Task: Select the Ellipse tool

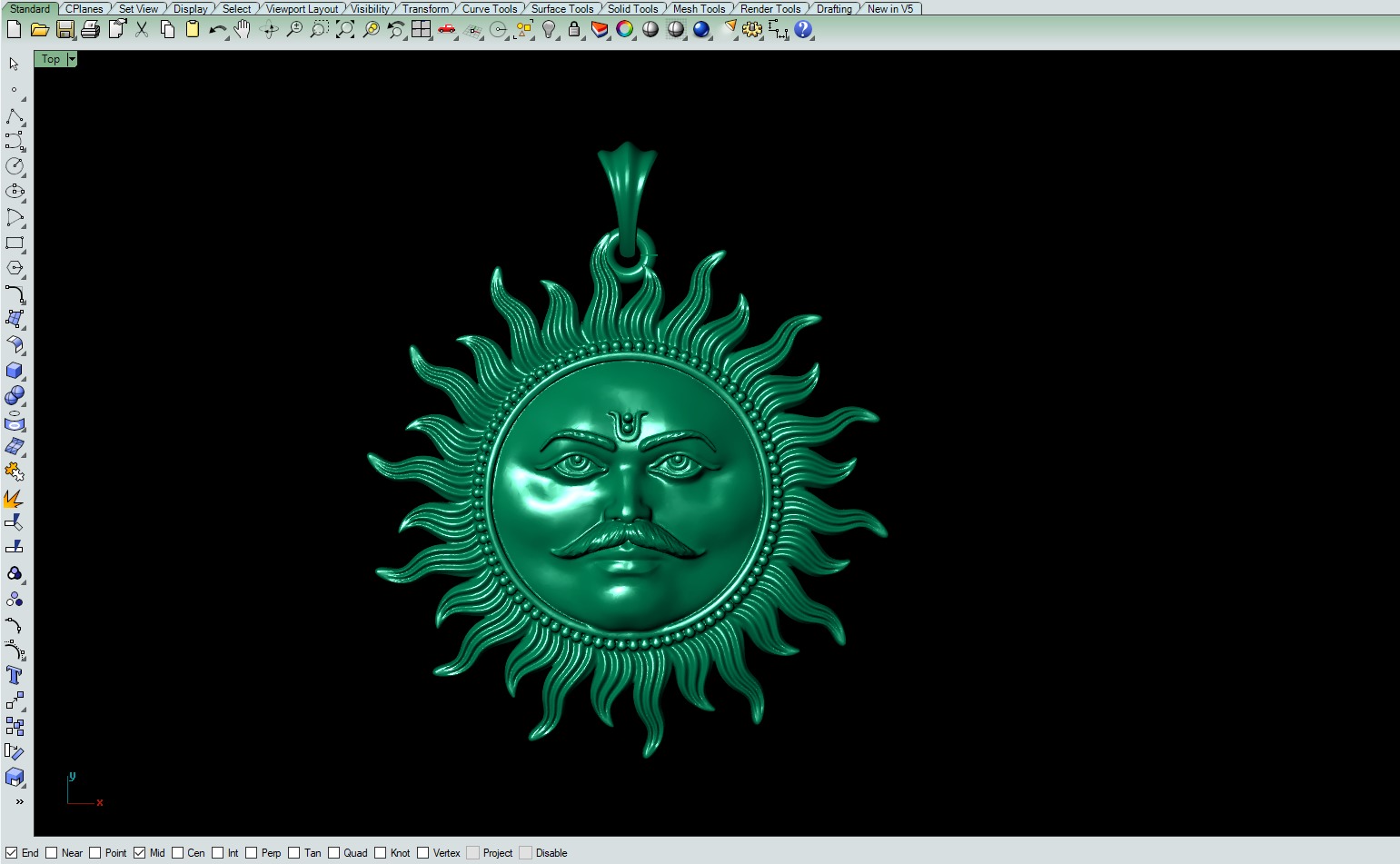Action: (x=15, y=192)
